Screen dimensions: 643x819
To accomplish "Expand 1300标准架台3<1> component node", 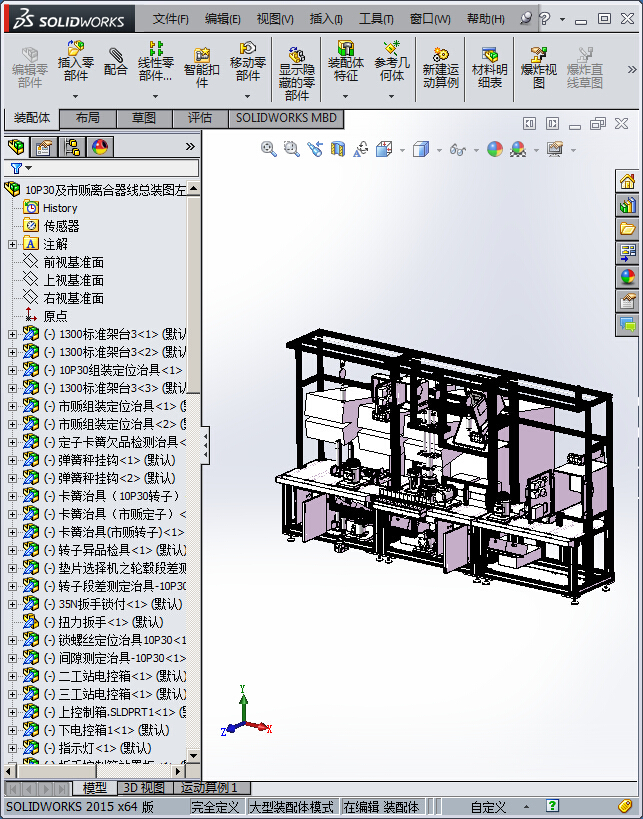I will coord(12,334).
